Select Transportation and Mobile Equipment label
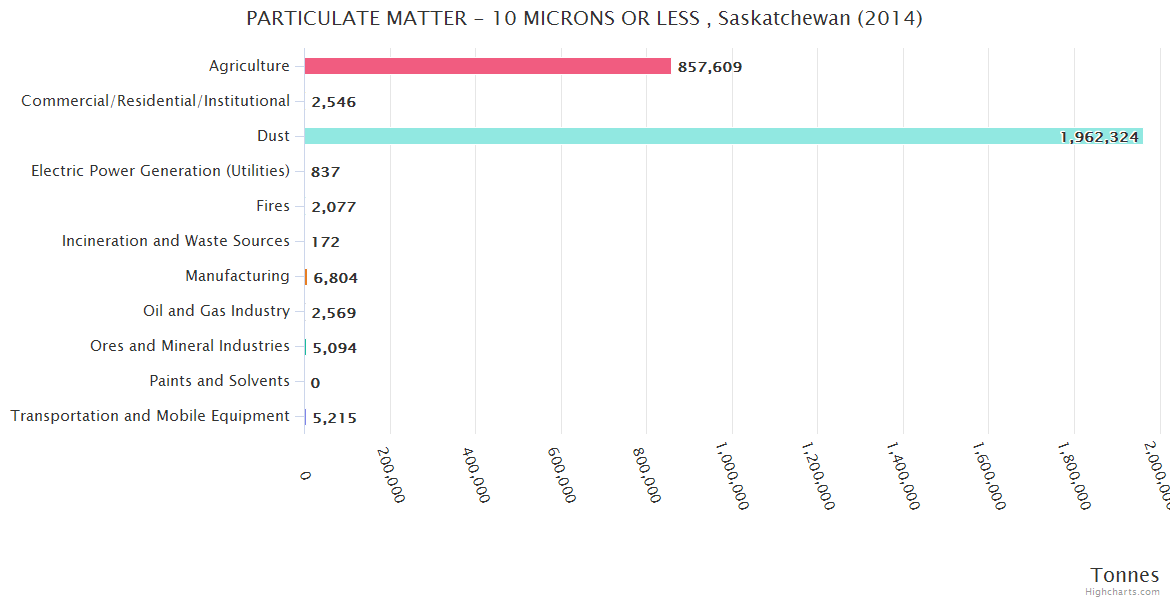This screenshot has height=600, width=1170. (150, 416)
